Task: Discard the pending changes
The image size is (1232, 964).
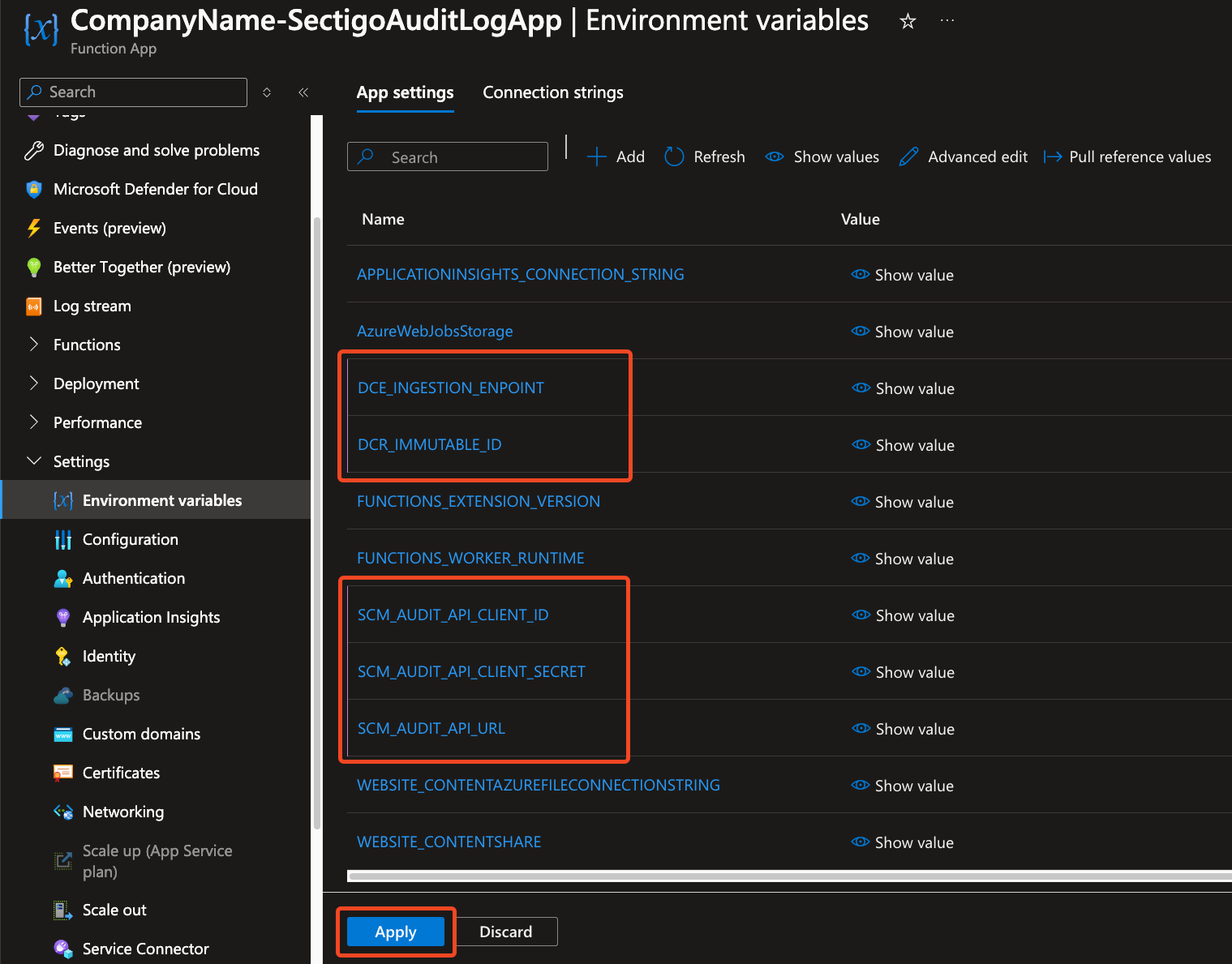Action: (x=506, y=932)
